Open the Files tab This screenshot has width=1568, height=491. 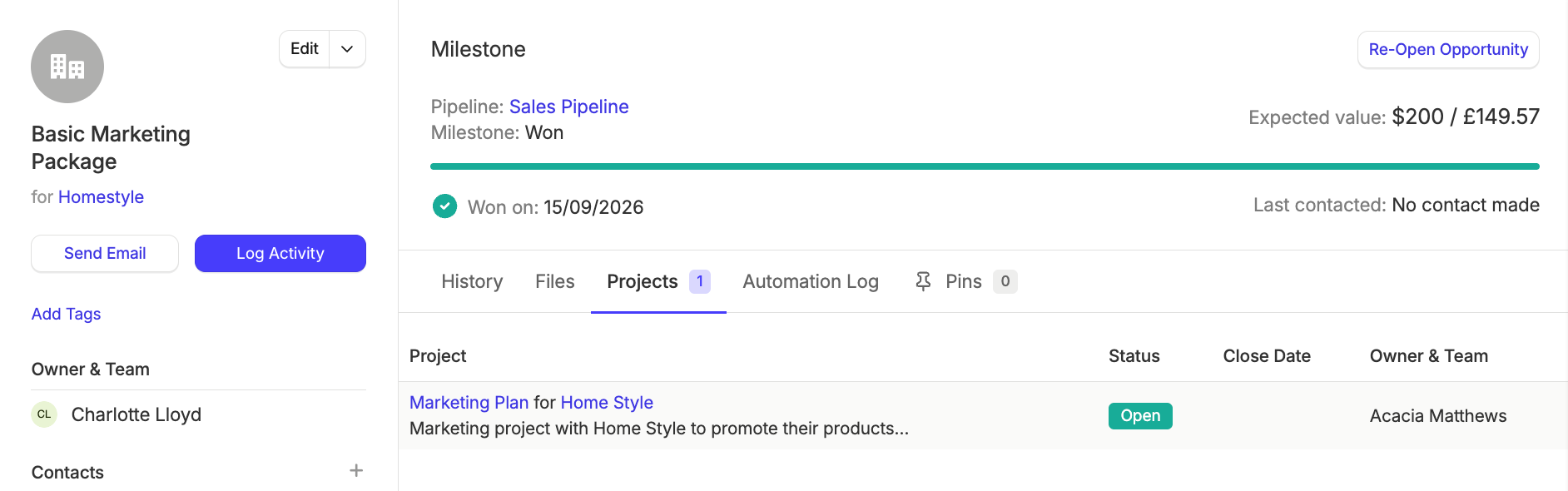pos(555,281)
